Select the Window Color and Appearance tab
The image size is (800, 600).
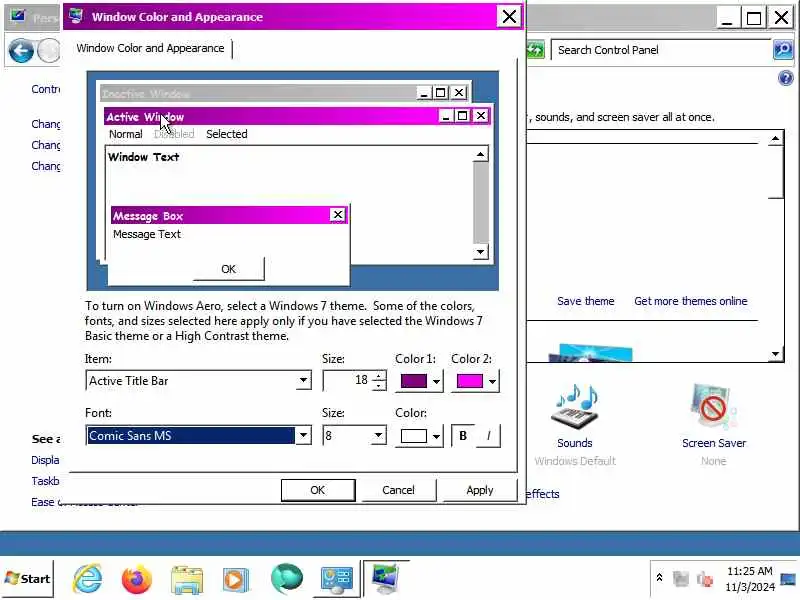[x=150, y=48]
